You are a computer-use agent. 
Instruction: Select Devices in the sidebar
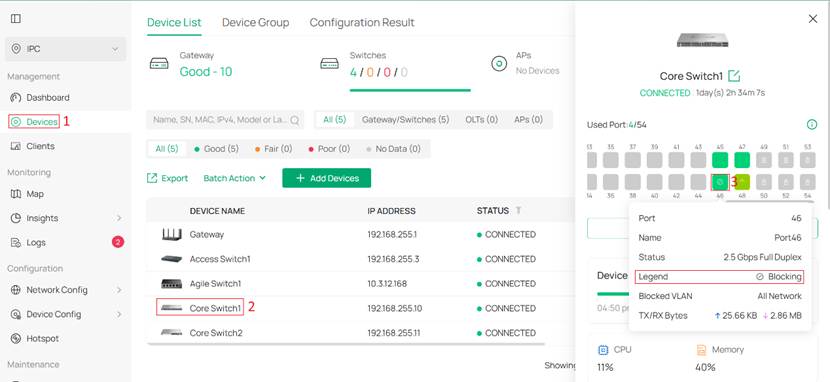tap(42, 122)
